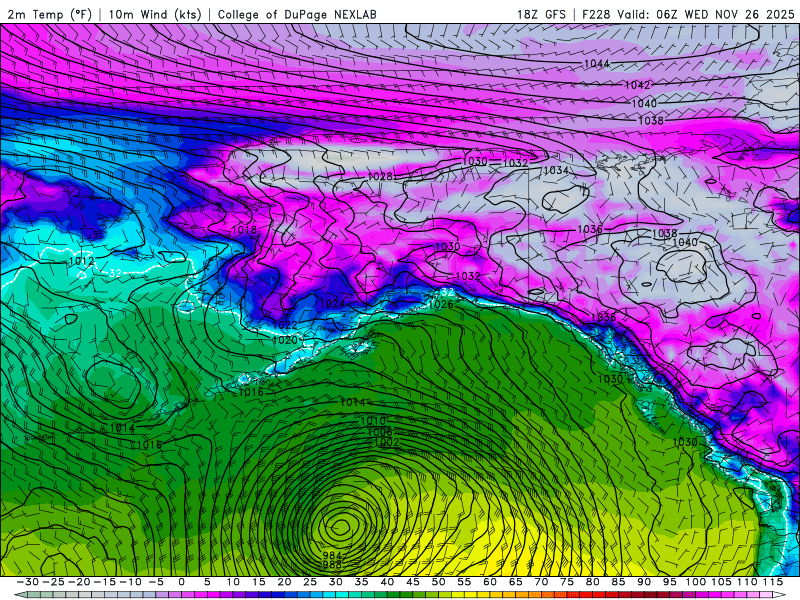Select the 1012 isobar label

click(x=81, y=261)
